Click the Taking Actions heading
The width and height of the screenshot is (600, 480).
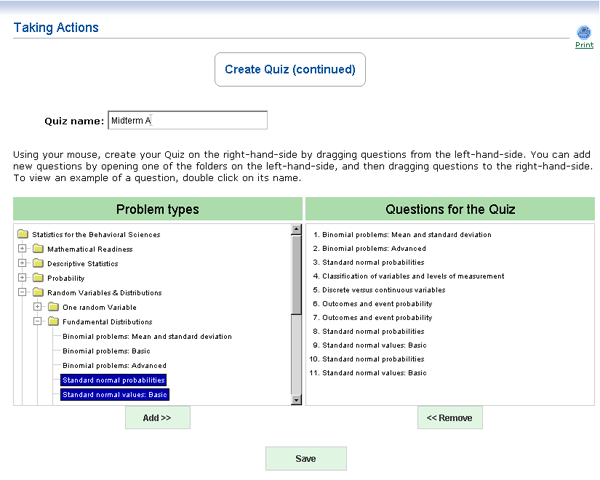coord(56,28)
